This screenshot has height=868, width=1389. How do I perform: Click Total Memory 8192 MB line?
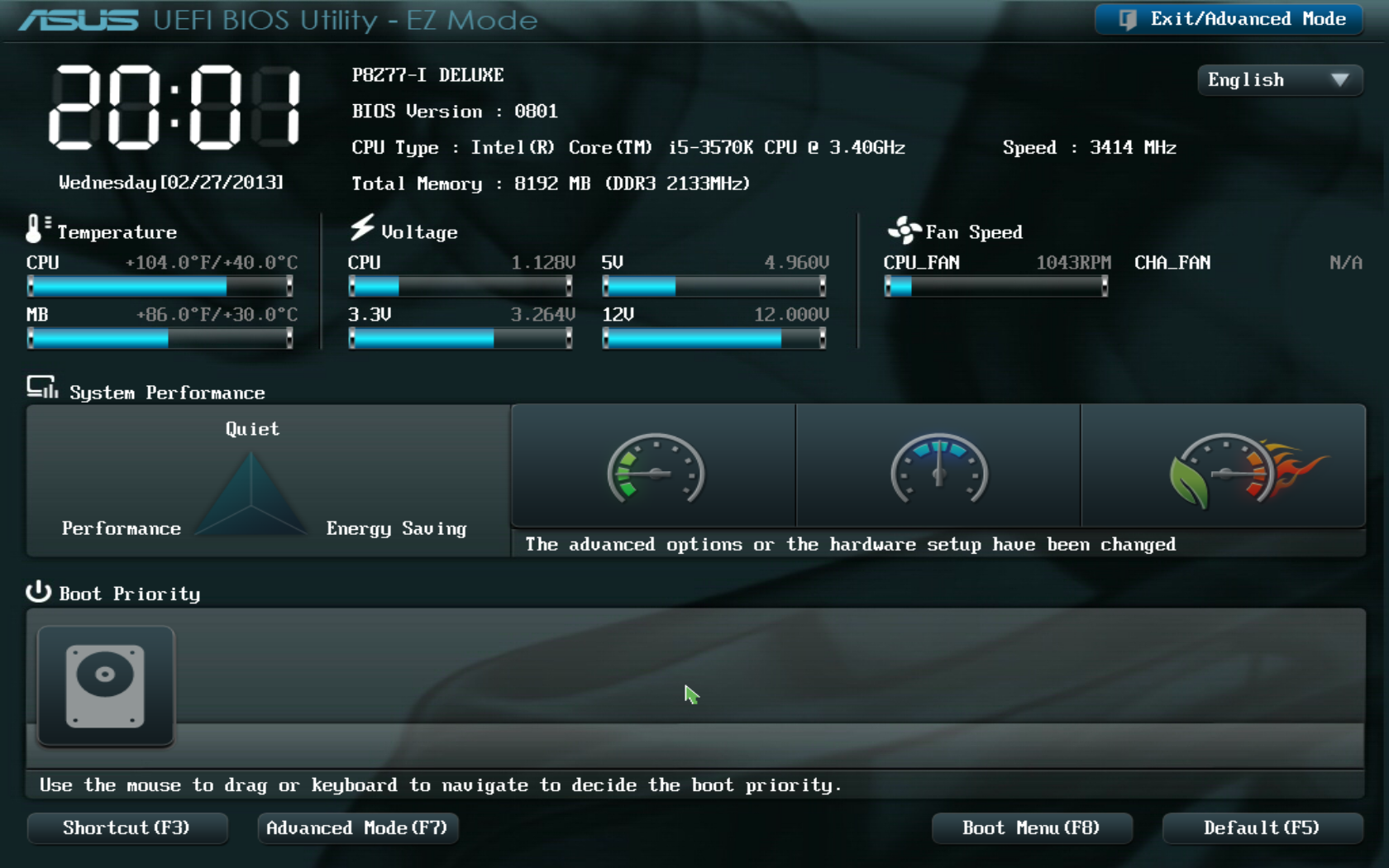[551, 184]
